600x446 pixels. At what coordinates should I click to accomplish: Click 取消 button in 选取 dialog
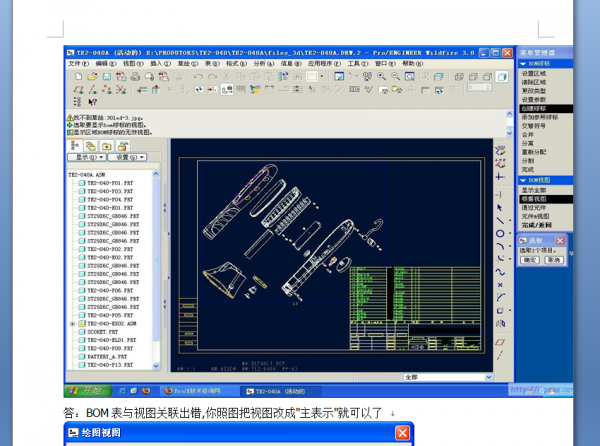[553, 260]
